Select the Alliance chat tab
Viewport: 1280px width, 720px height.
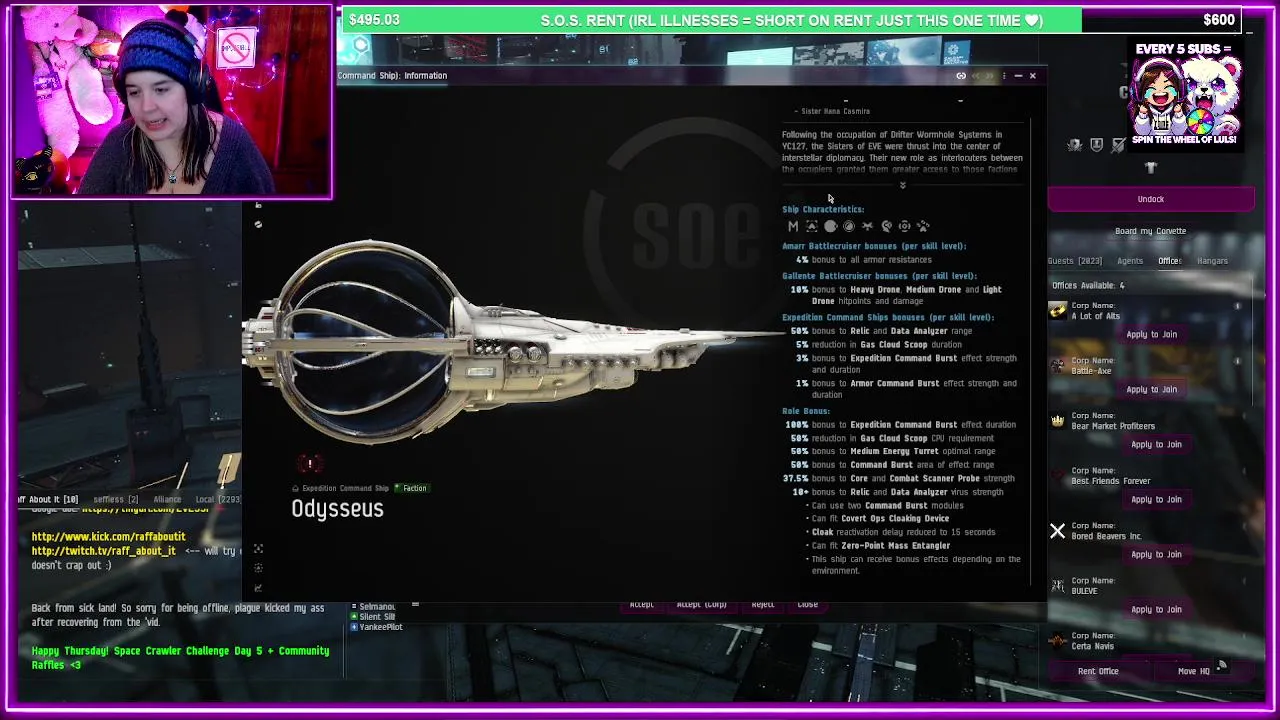(167, 499)
